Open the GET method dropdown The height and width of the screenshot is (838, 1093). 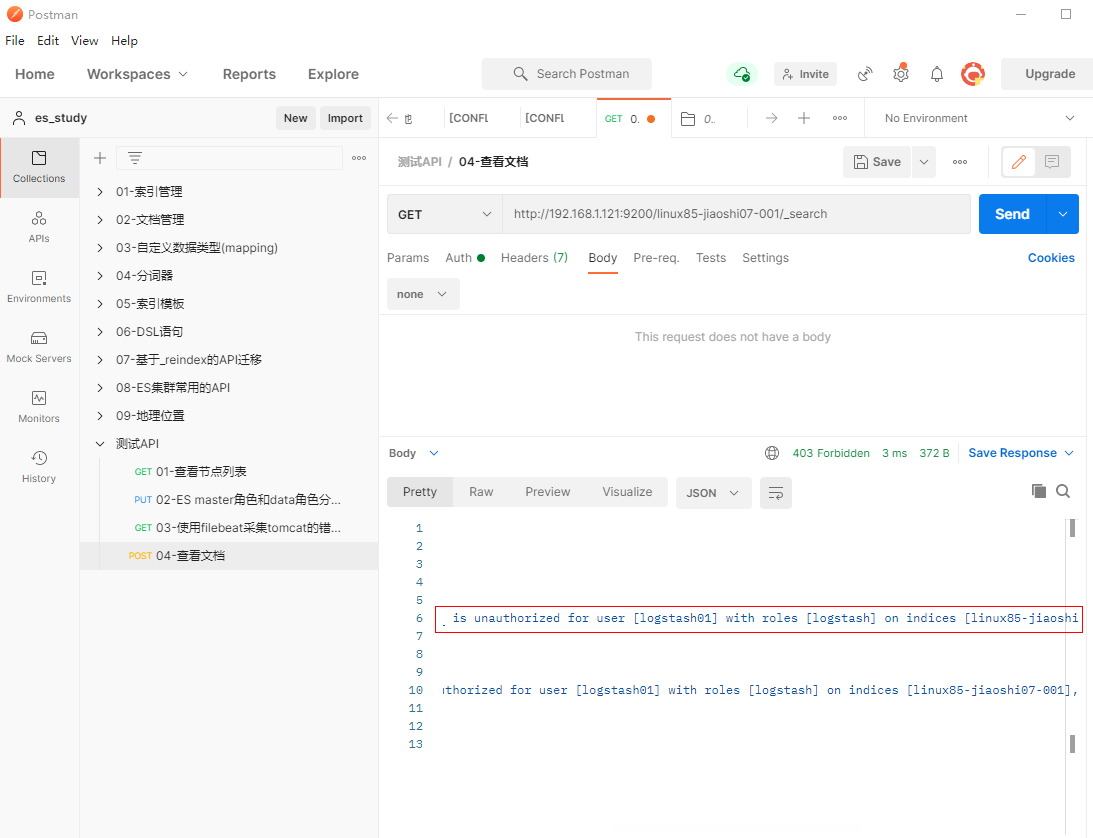444,214
